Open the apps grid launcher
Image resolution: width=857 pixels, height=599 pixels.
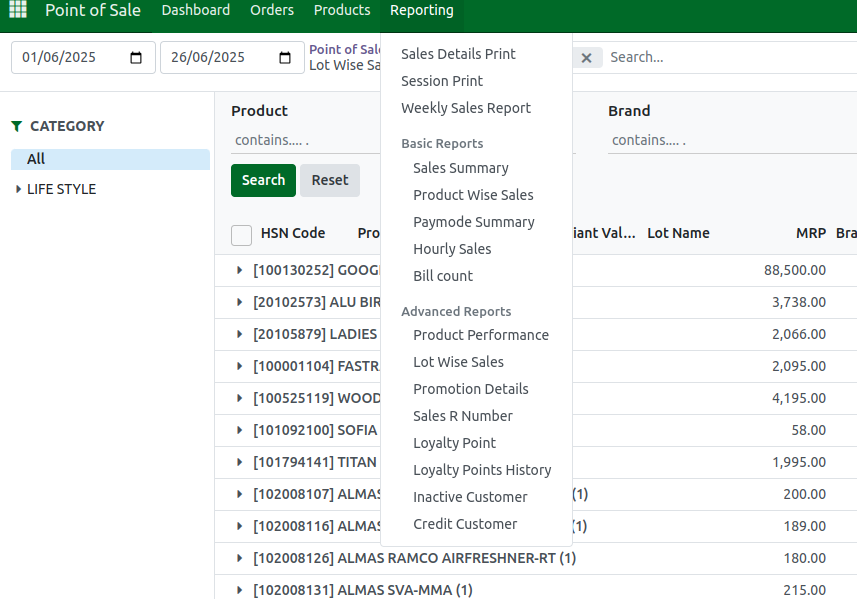16,10
